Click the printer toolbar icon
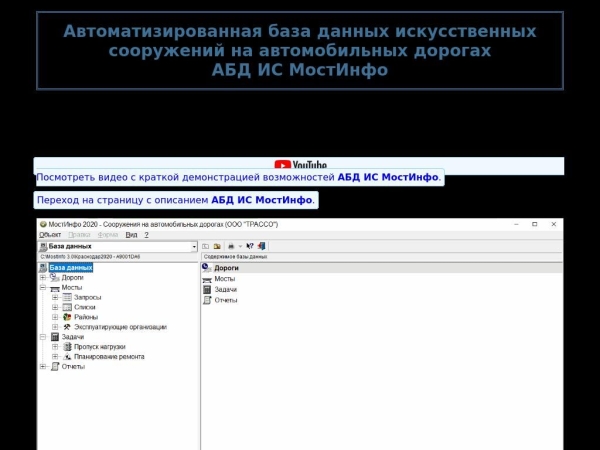Screen dimensions: 600x450 [231, 246]
